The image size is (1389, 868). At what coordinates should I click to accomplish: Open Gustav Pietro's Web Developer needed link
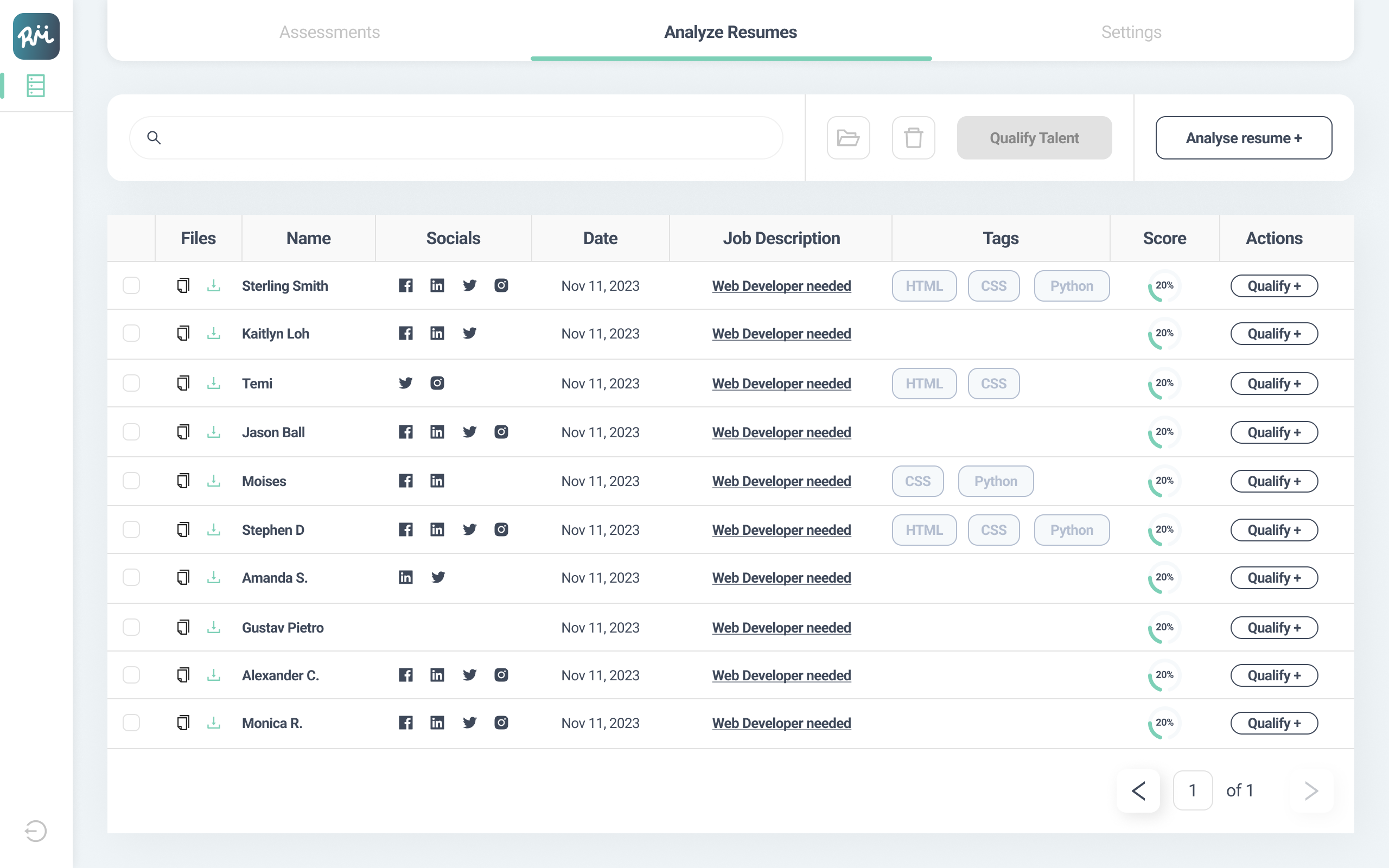[781, 628]
